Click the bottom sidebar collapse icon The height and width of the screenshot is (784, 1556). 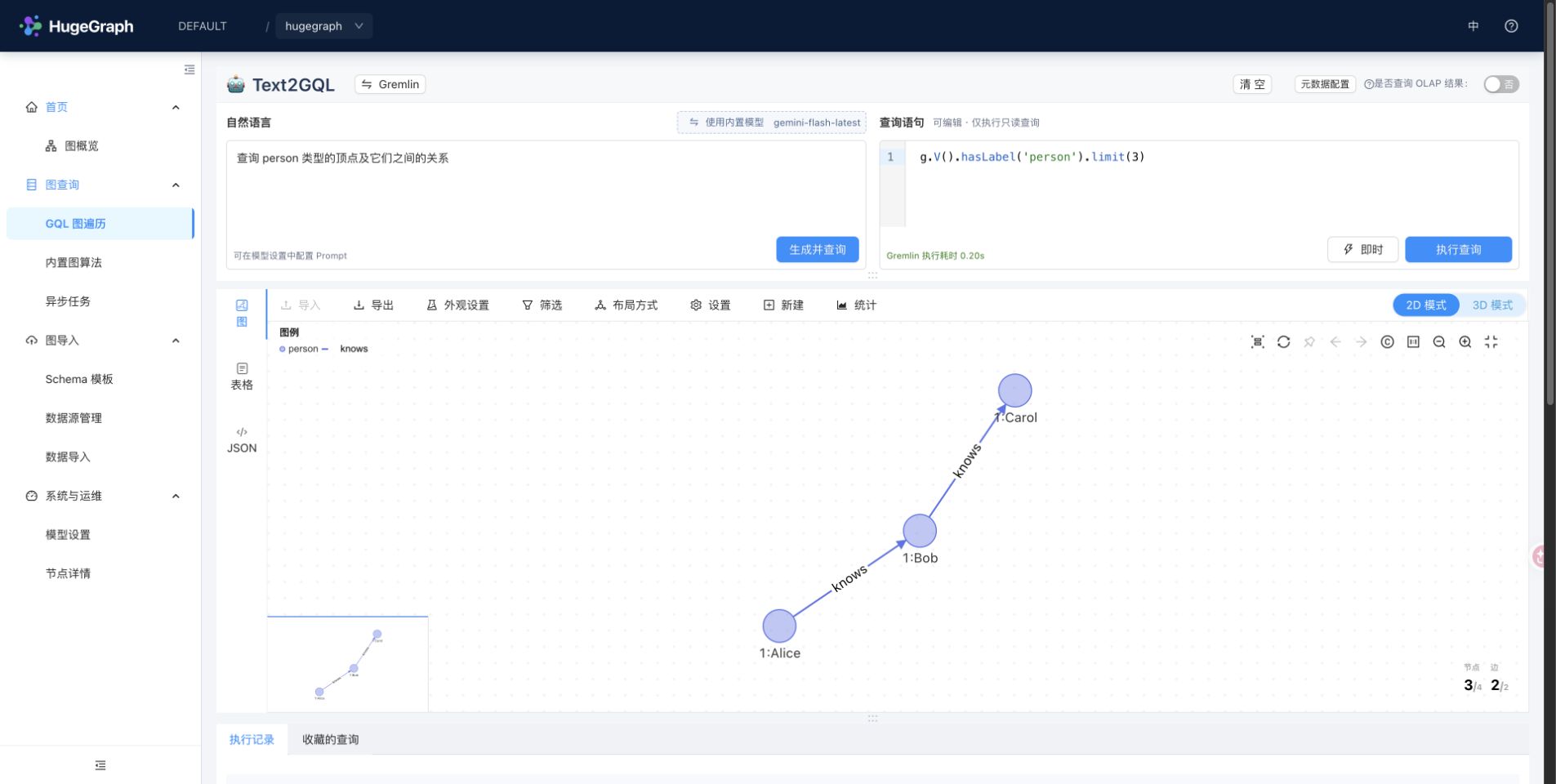100,765
